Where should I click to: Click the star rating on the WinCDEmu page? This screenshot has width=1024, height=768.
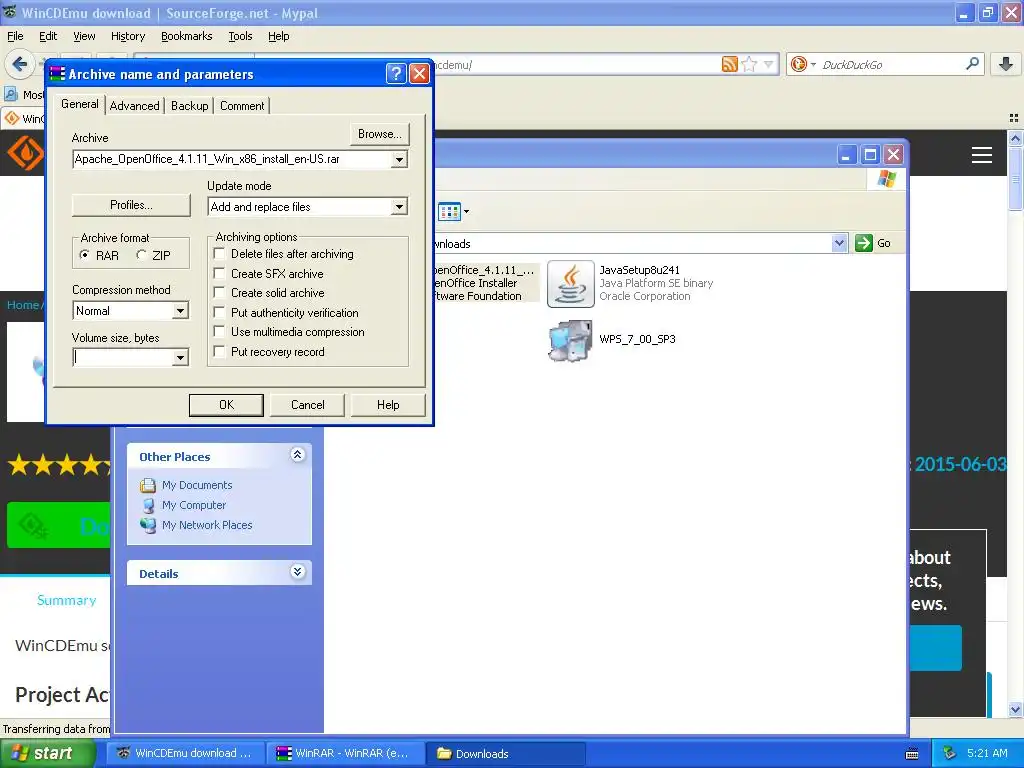tap(57, 465)
